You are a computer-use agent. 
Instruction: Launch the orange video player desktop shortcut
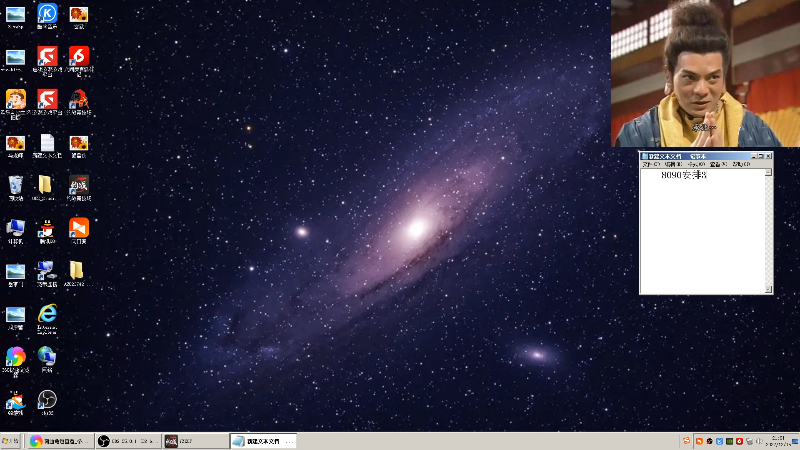coord(79,228)
